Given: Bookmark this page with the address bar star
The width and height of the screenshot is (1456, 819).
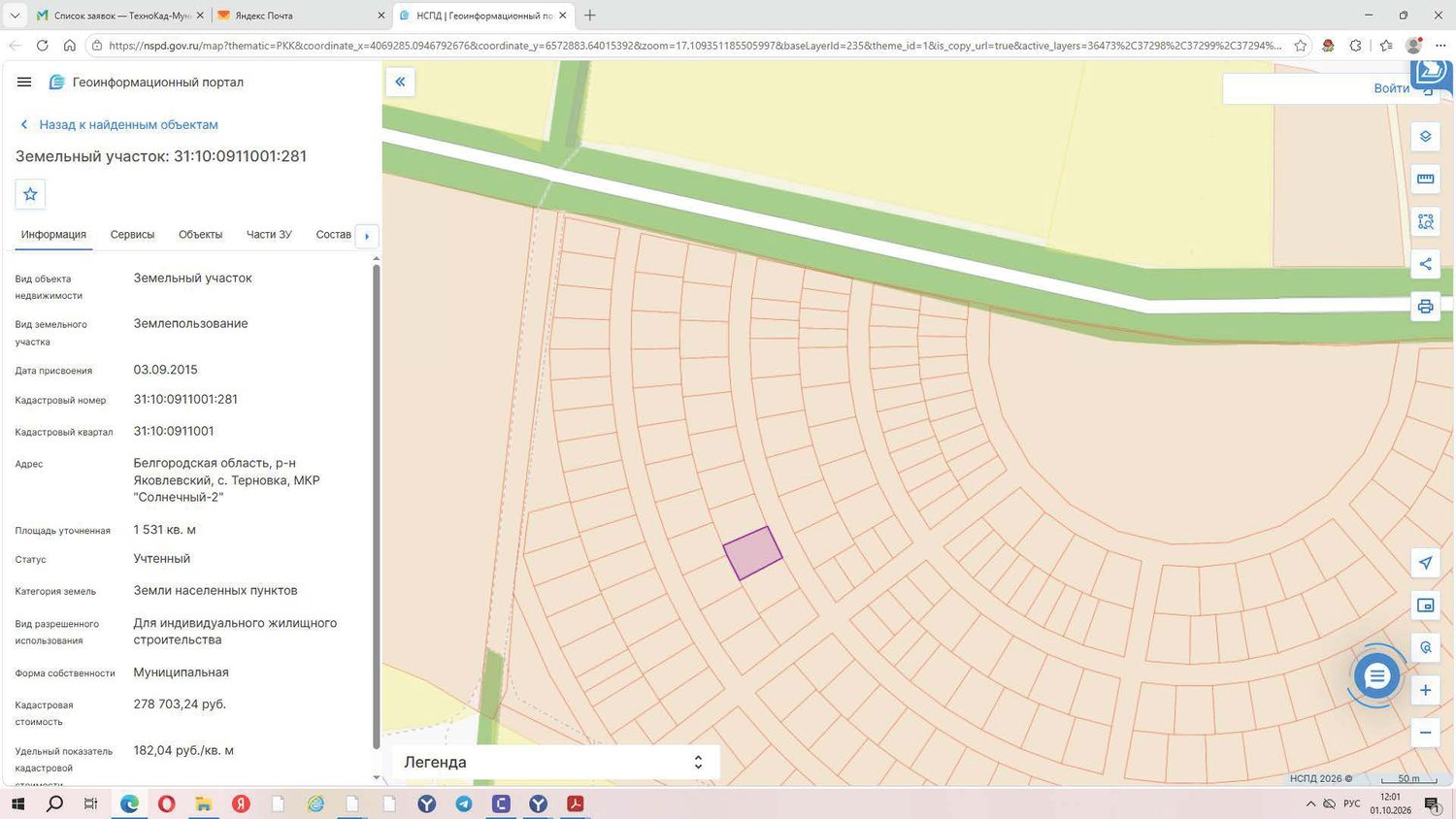Looking at the screenshot, I should pos(1301,46).
